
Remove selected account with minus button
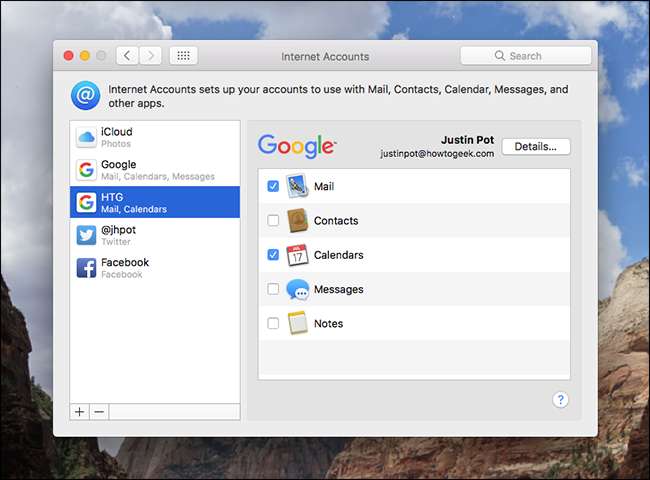98,412
